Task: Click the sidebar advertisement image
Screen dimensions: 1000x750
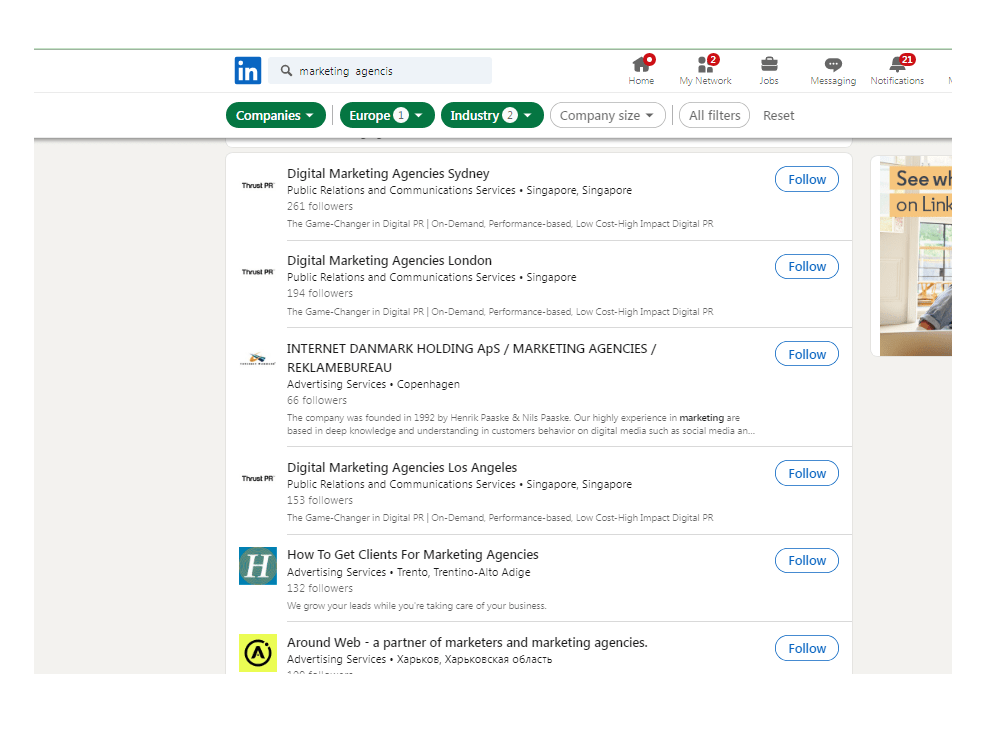Action: pos(916,256)
